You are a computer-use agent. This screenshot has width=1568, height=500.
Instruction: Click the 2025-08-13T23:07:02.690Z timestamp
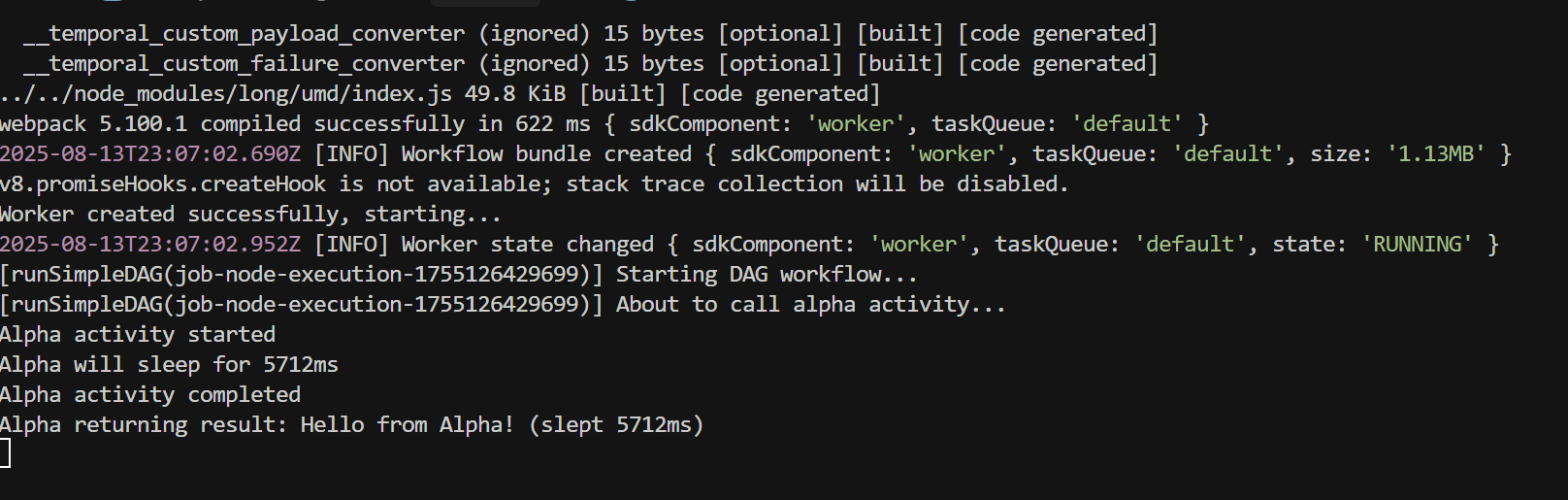150,154
